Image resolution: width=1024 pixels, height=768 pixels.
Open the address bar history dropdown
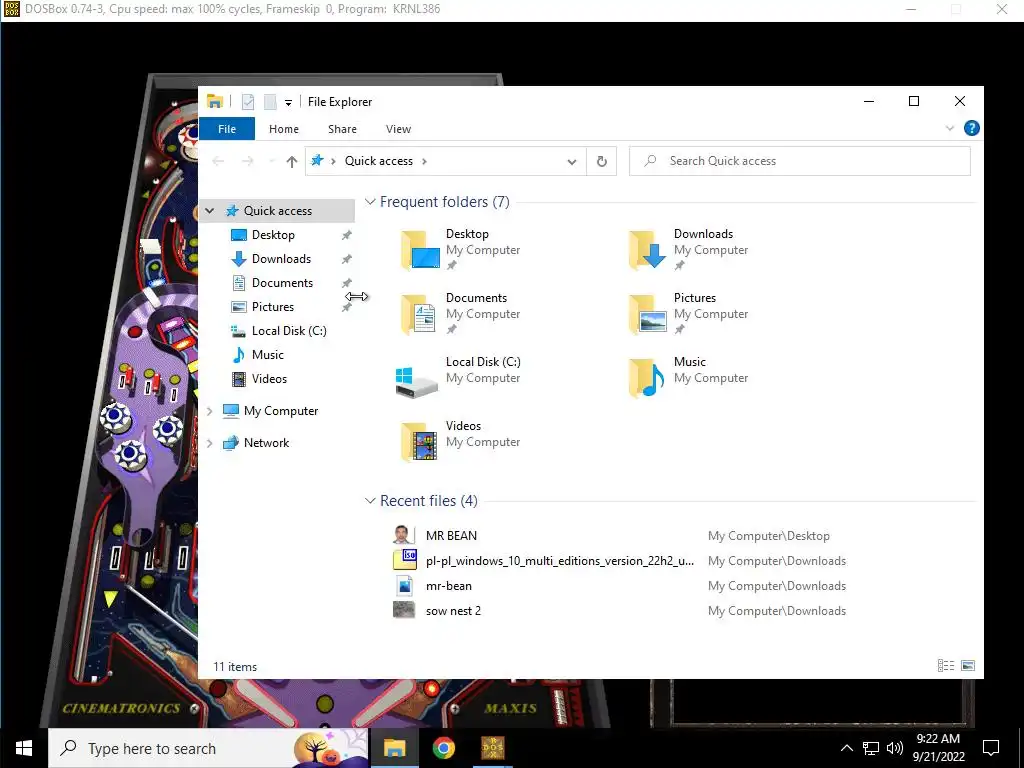pos(571,161)
